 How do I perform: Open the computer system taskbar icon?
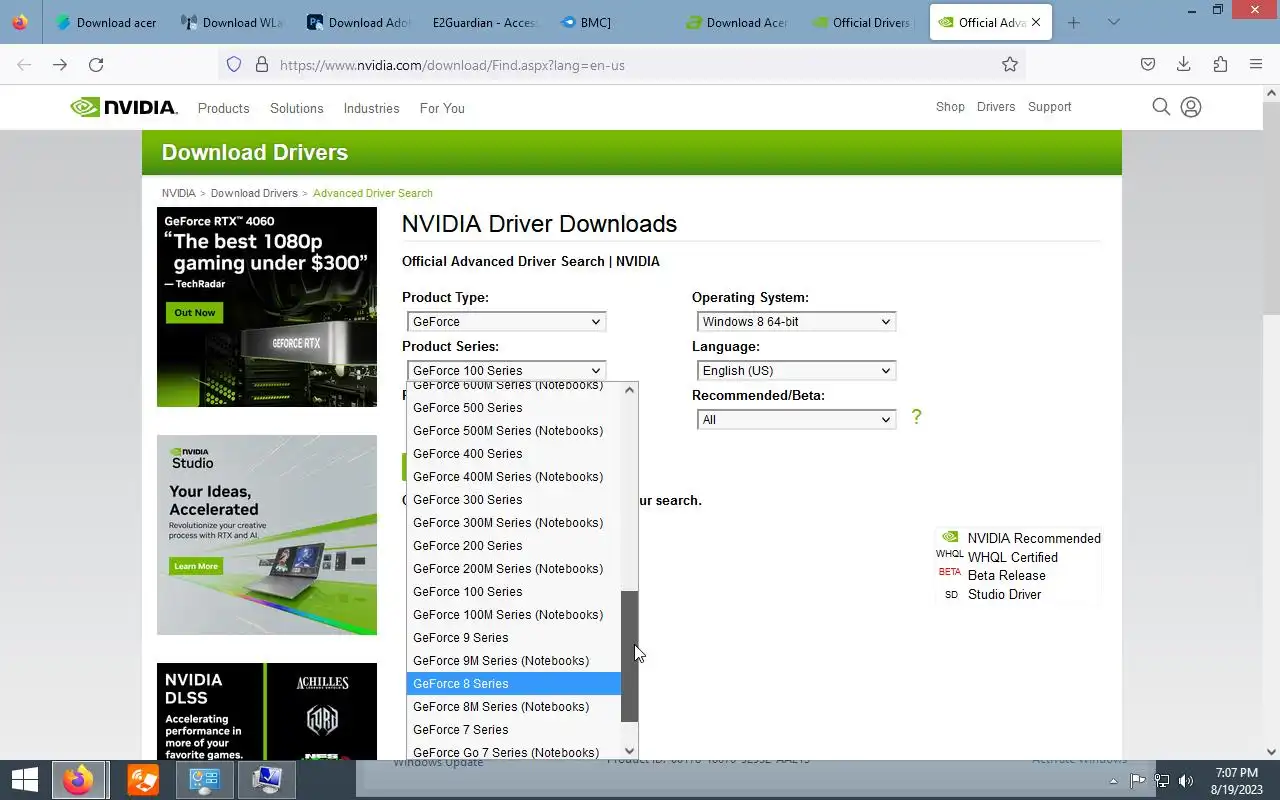tap(267, 779)
